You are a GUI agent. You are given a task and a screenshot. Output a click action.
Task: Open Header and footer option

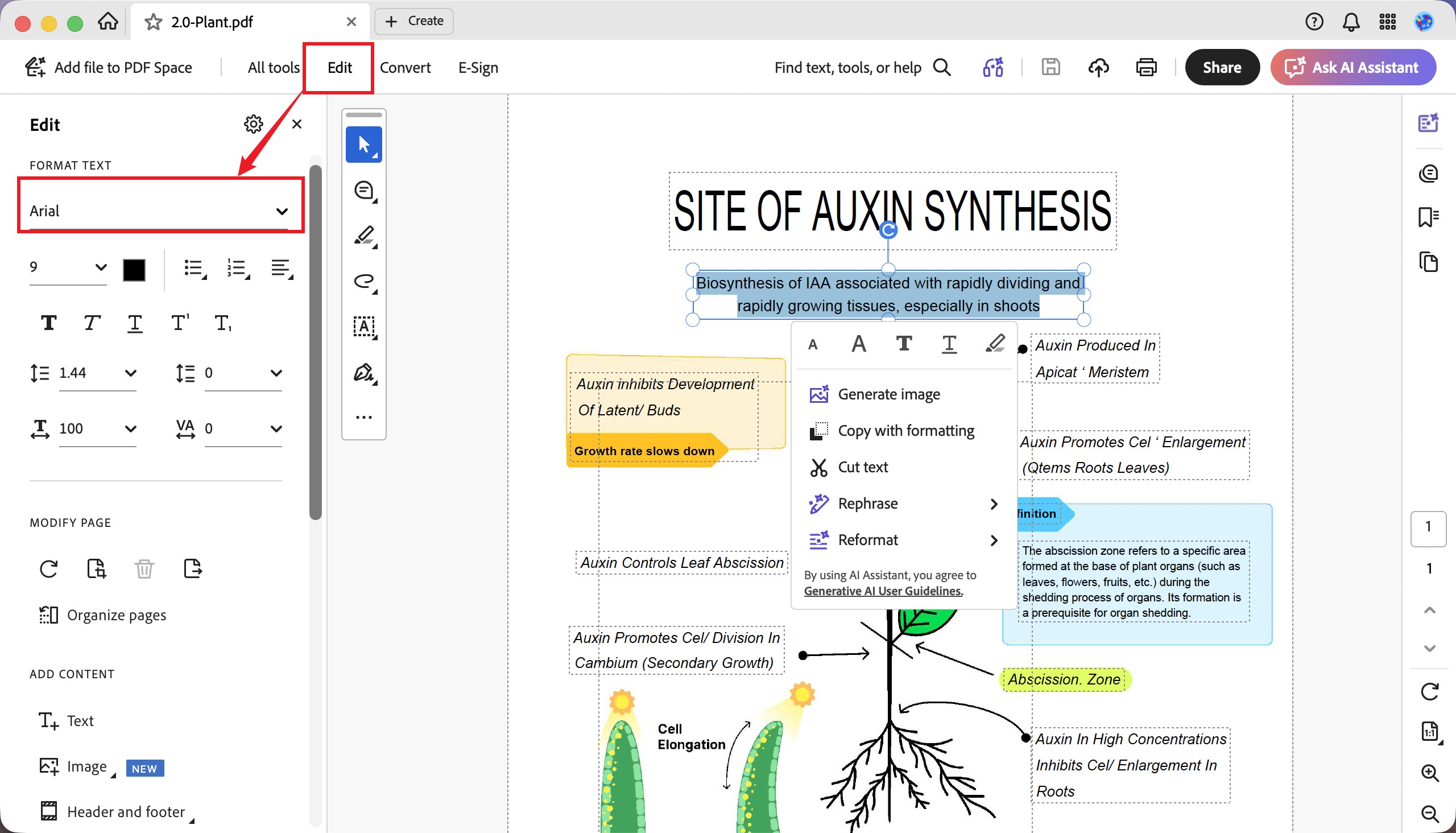[117, 812]
